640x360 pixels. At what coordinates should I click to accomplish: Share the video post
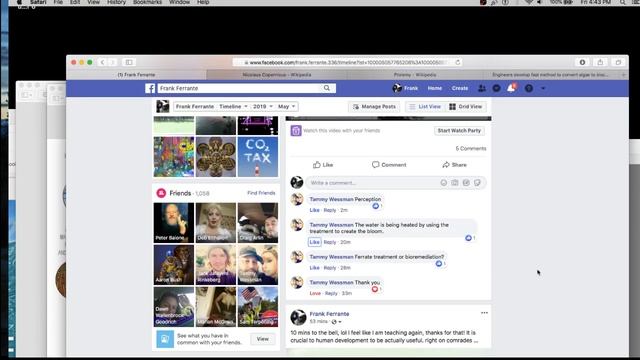(454, 165)
